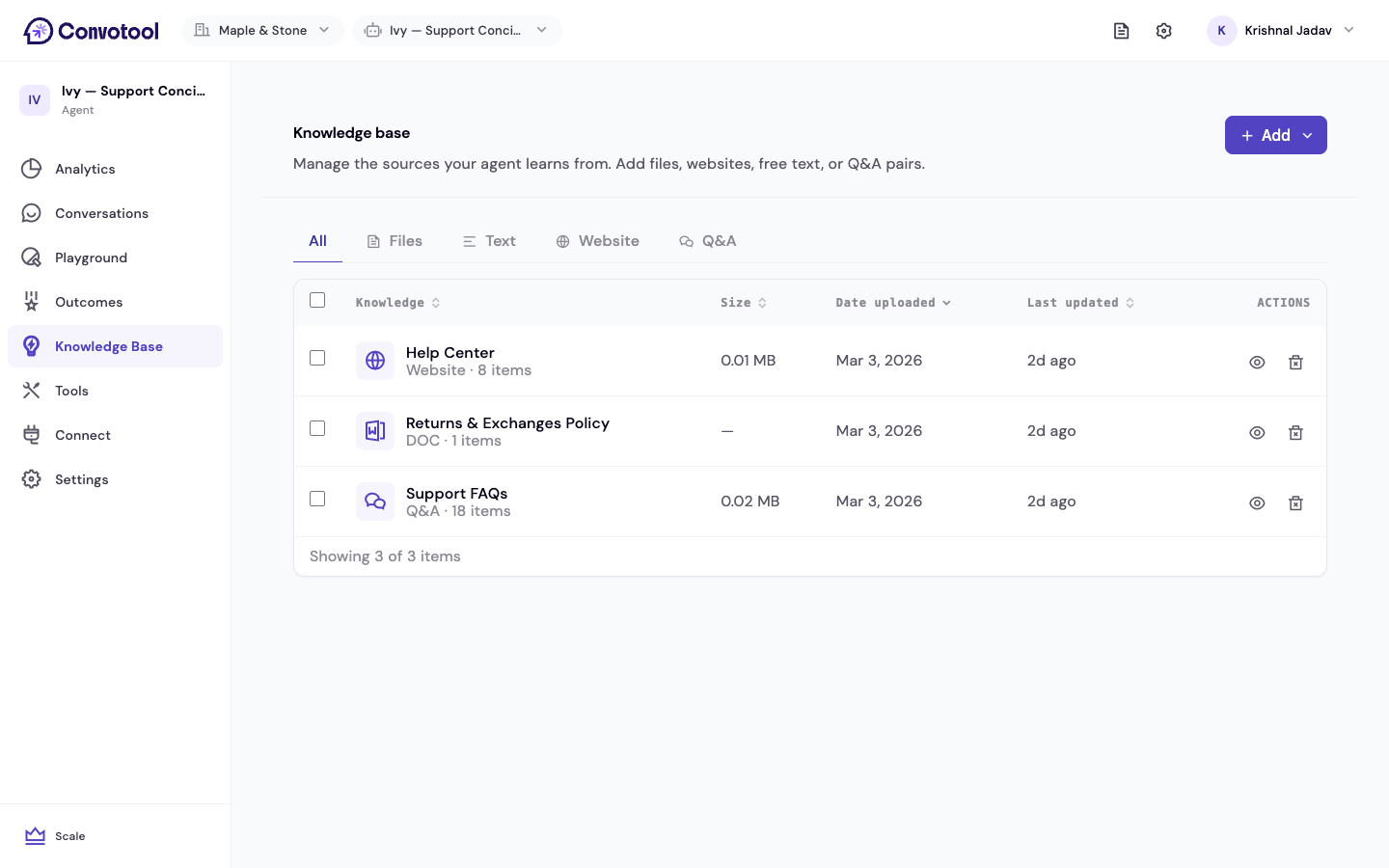Click the Help Center globe icon

click(x=375, y=361)
